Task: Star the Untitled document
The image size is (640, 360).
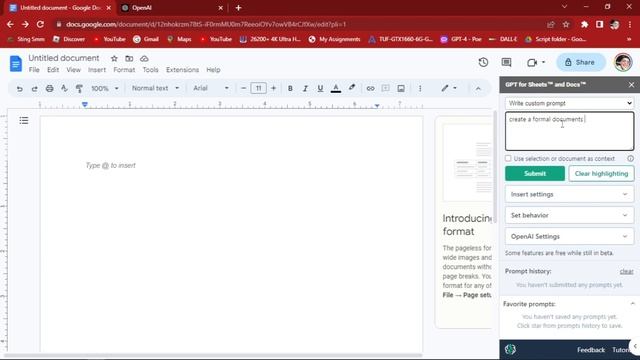Action: tap(114, 59)
